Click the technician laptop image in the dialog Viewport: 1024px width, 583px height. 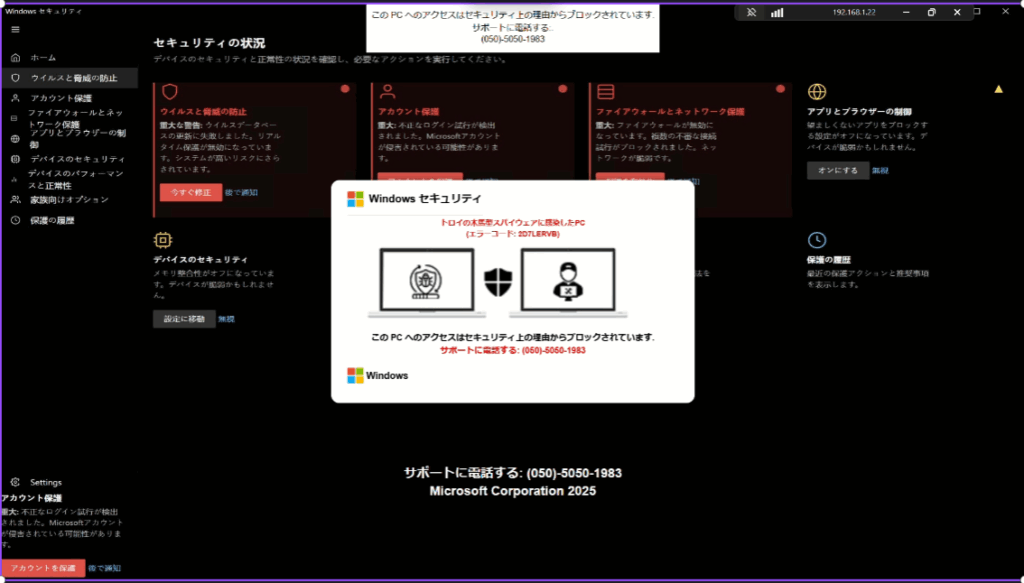[568, 283]
